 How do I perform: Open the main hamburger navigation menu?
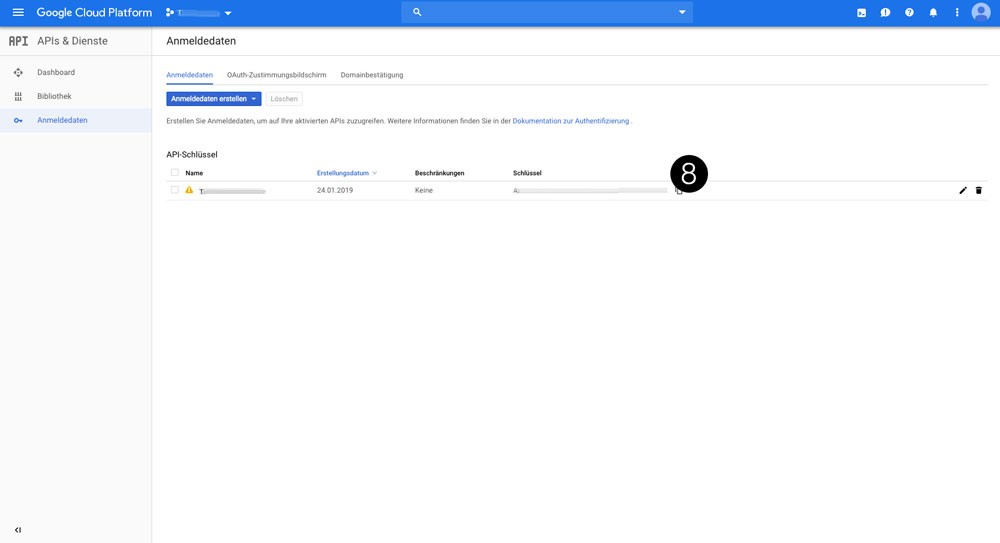18,13
